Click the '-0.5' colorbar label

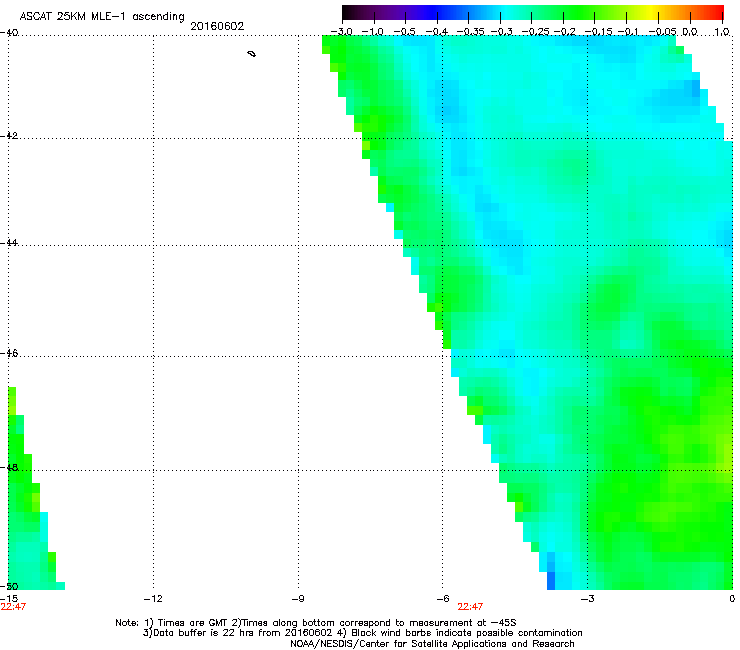(x=404, y=32)
